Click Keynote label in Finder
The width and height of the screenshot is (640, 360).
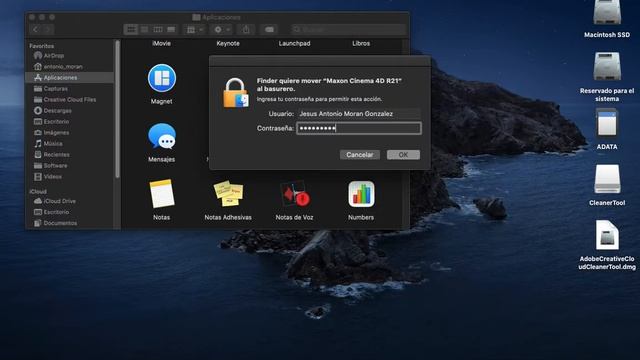click(228, 43)
